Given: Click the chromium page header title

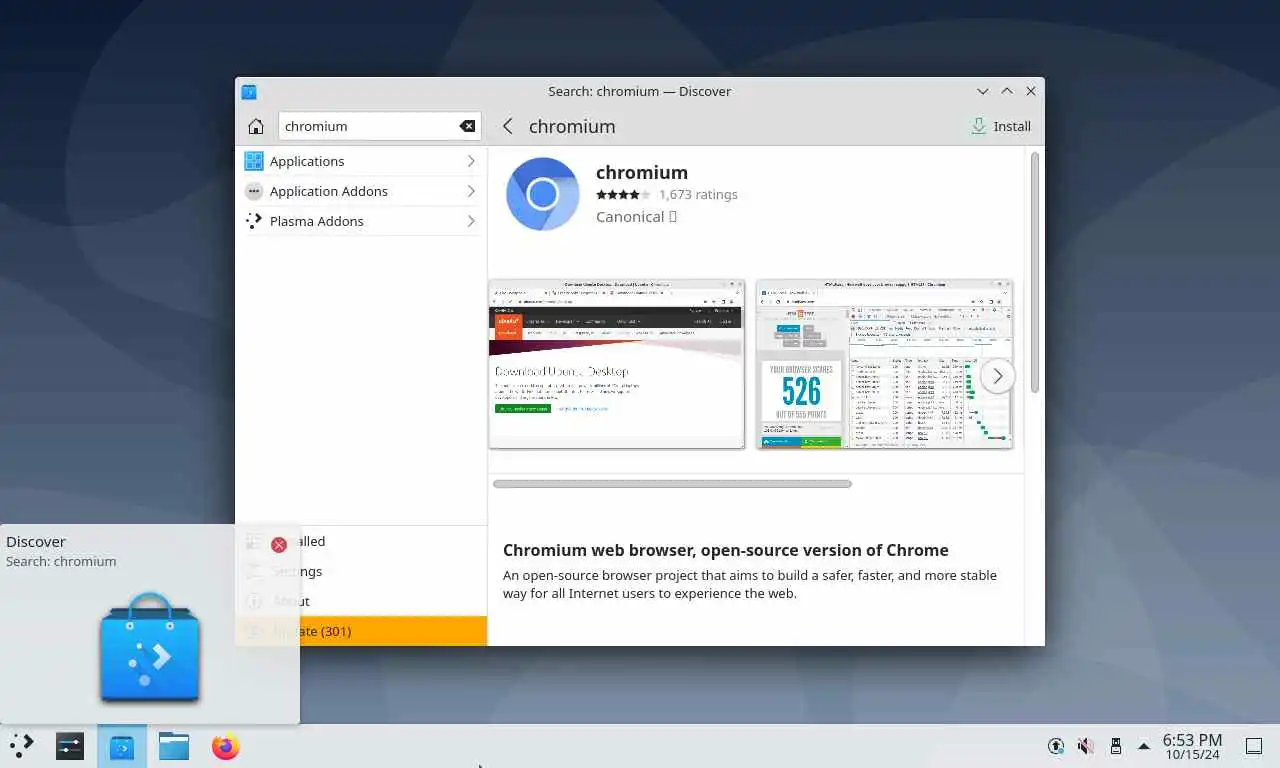Looking at the screenshot, I should 572,126.
